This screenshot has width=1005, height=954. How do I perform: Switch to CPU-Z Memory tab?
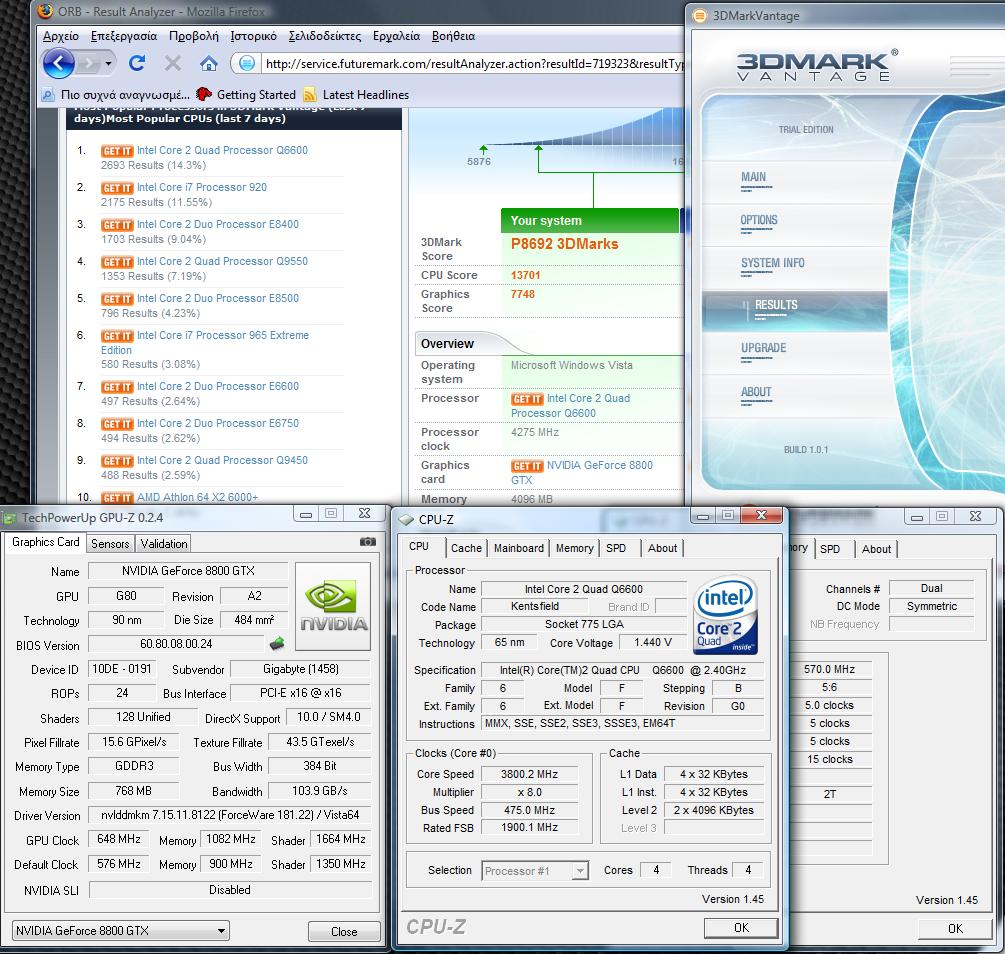574,548
